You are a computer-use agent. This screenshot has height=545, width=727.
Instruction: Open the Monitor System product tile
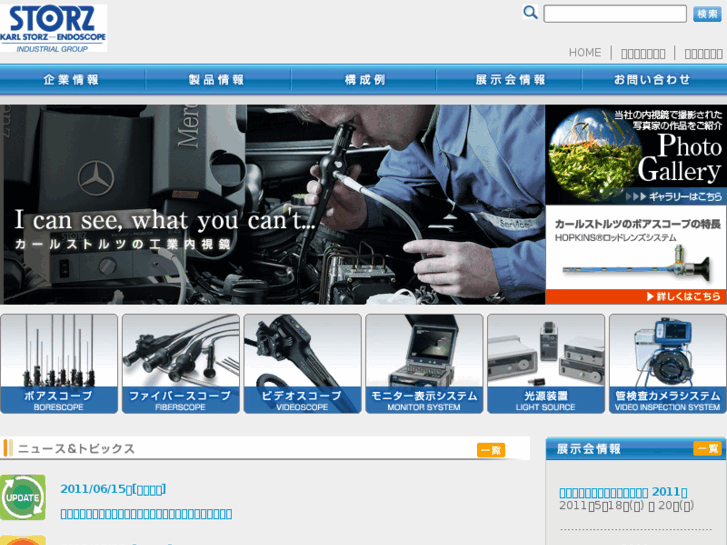(424, 364)
